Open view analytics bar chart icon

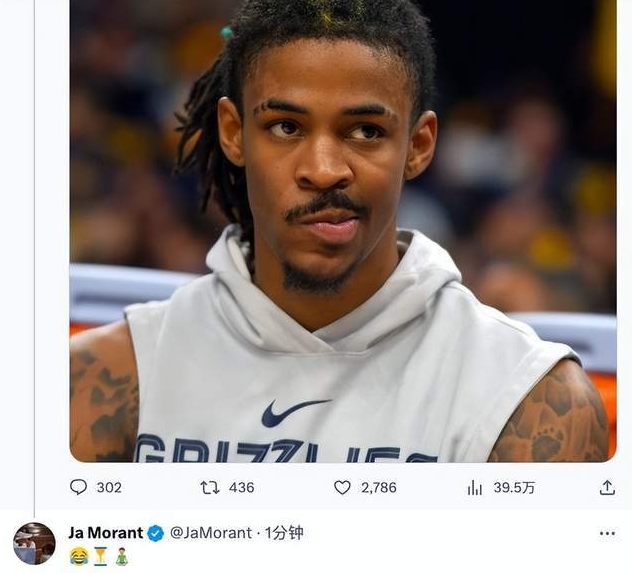(x=475, y=488)
